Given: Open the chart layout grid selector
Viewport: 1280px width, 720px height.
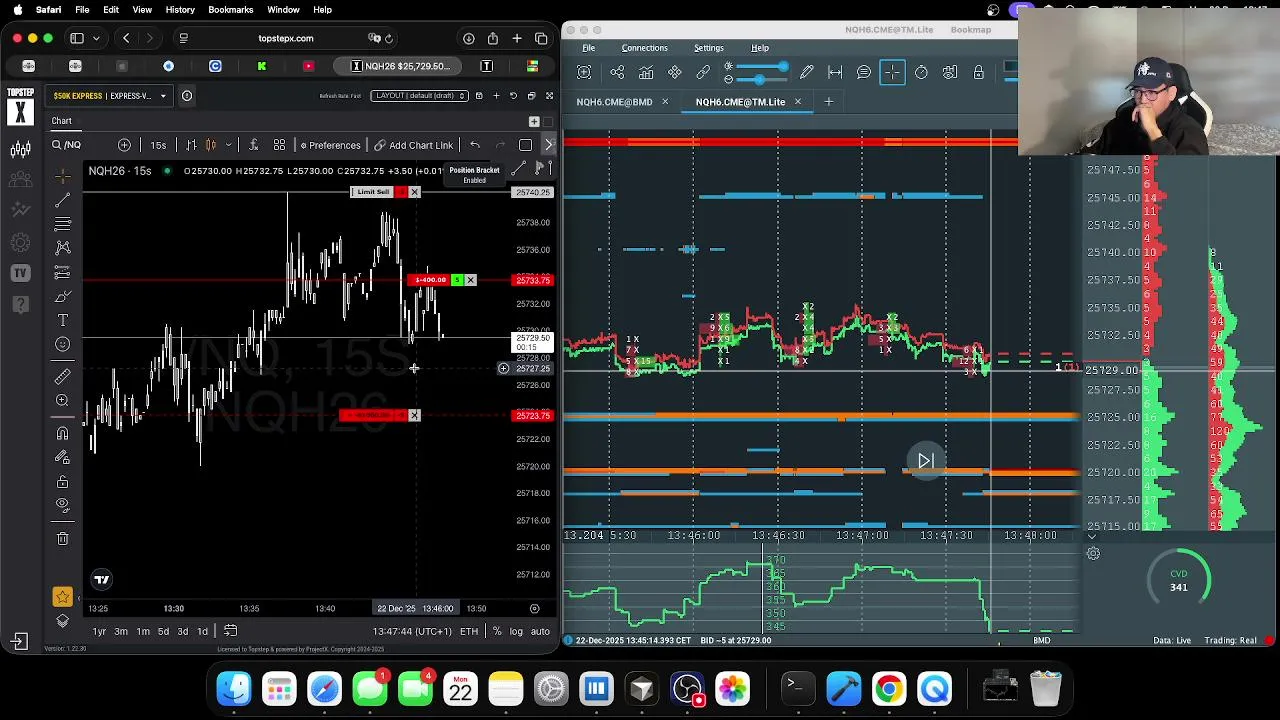Looking at the screenshot, I should click(279, 145).
